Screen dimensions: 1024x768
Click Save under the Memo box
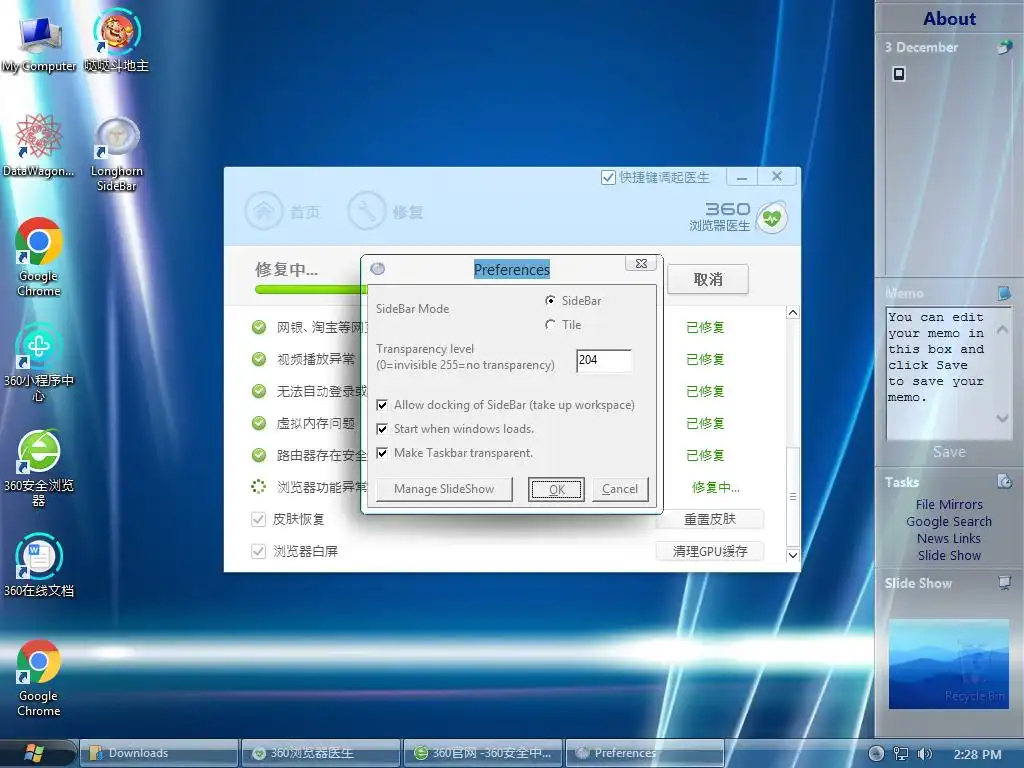[x=949, y=452]
